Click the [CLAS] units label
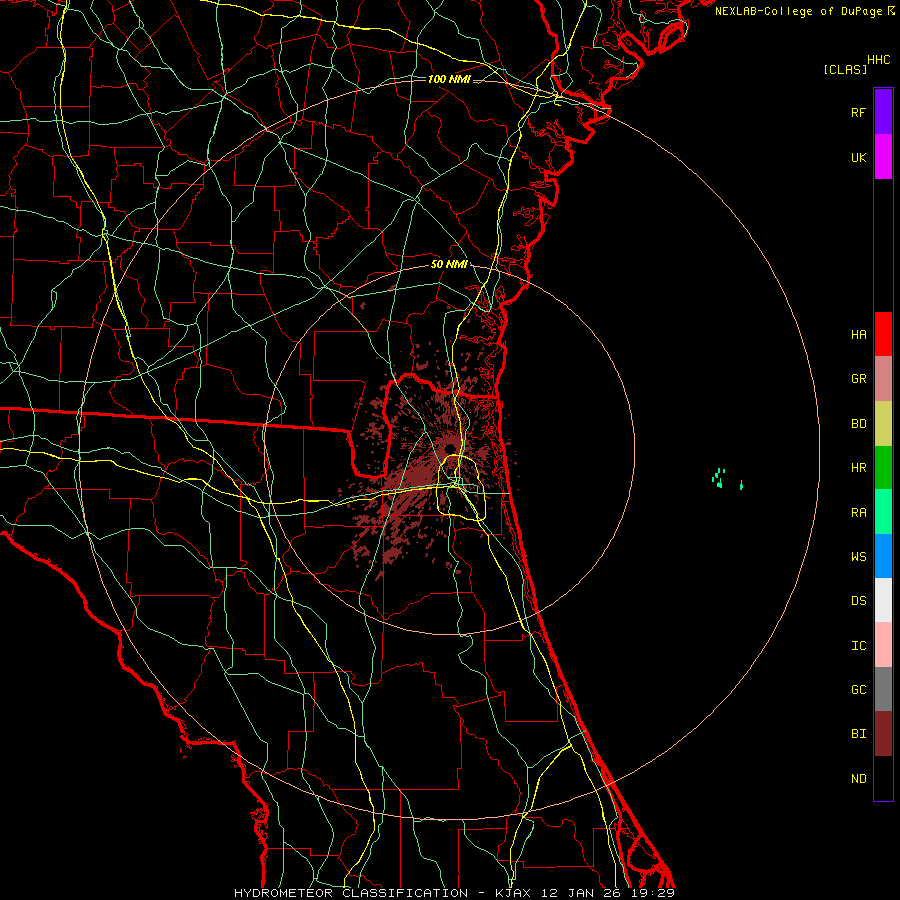The width and height of the screenshot is (900, 900). pos(845,69)
